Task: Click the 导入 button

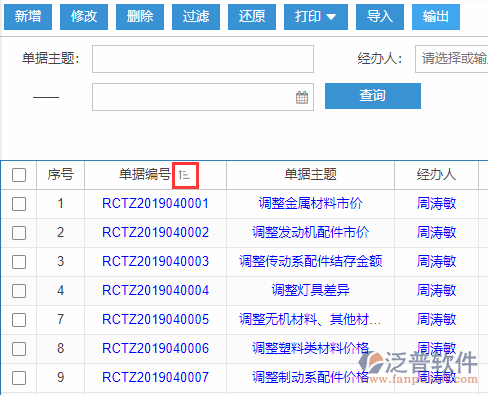Action: (380, 17)
